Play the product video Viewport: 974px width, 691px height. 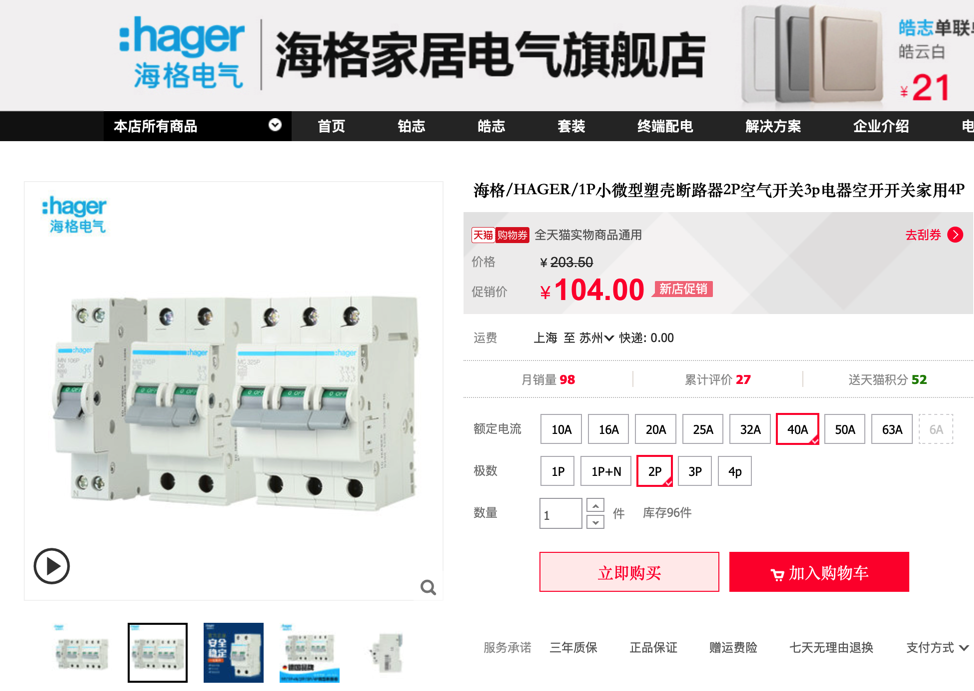click(x=52, y=566)
